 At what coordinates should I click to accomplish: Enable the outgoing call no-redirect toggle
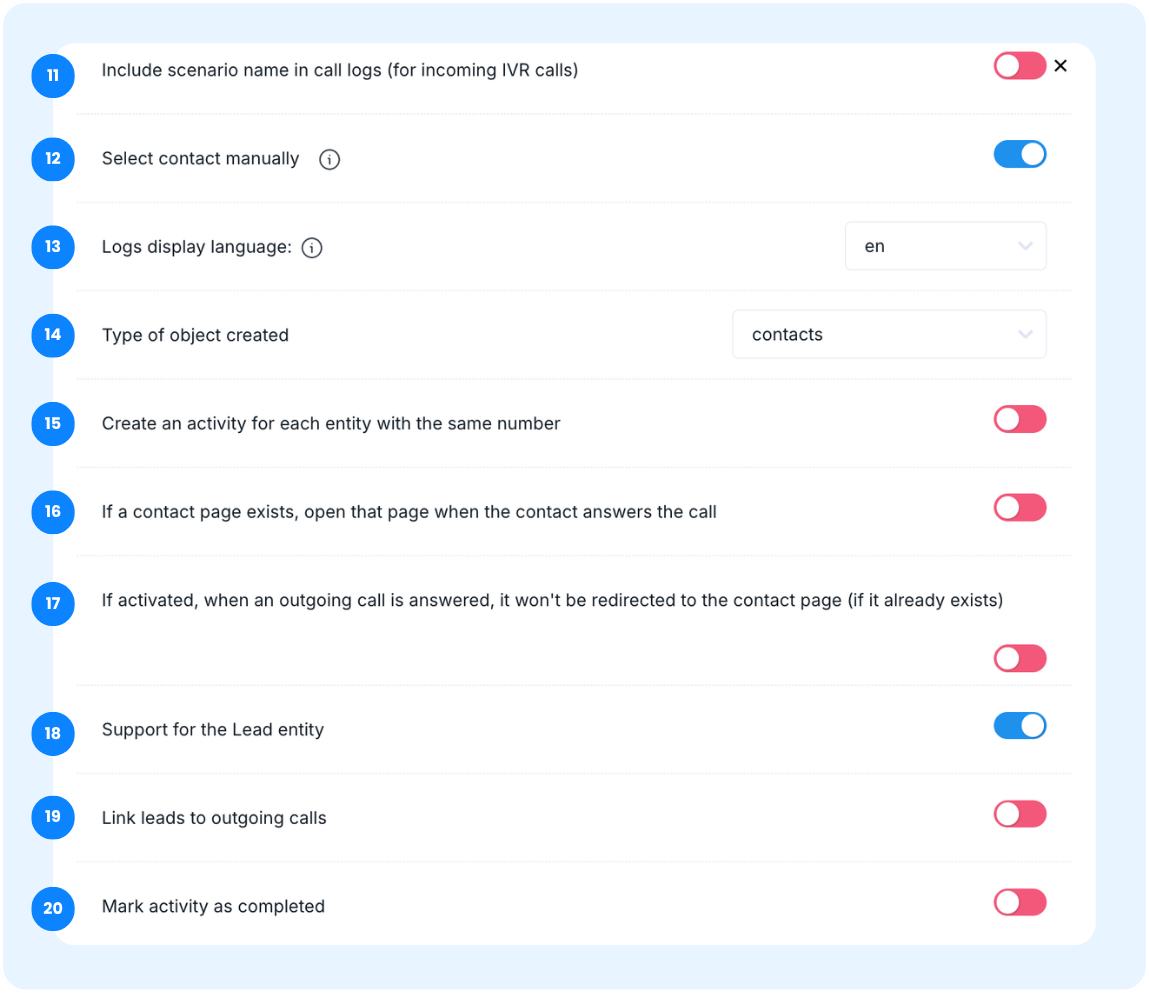click(1019, 658)
